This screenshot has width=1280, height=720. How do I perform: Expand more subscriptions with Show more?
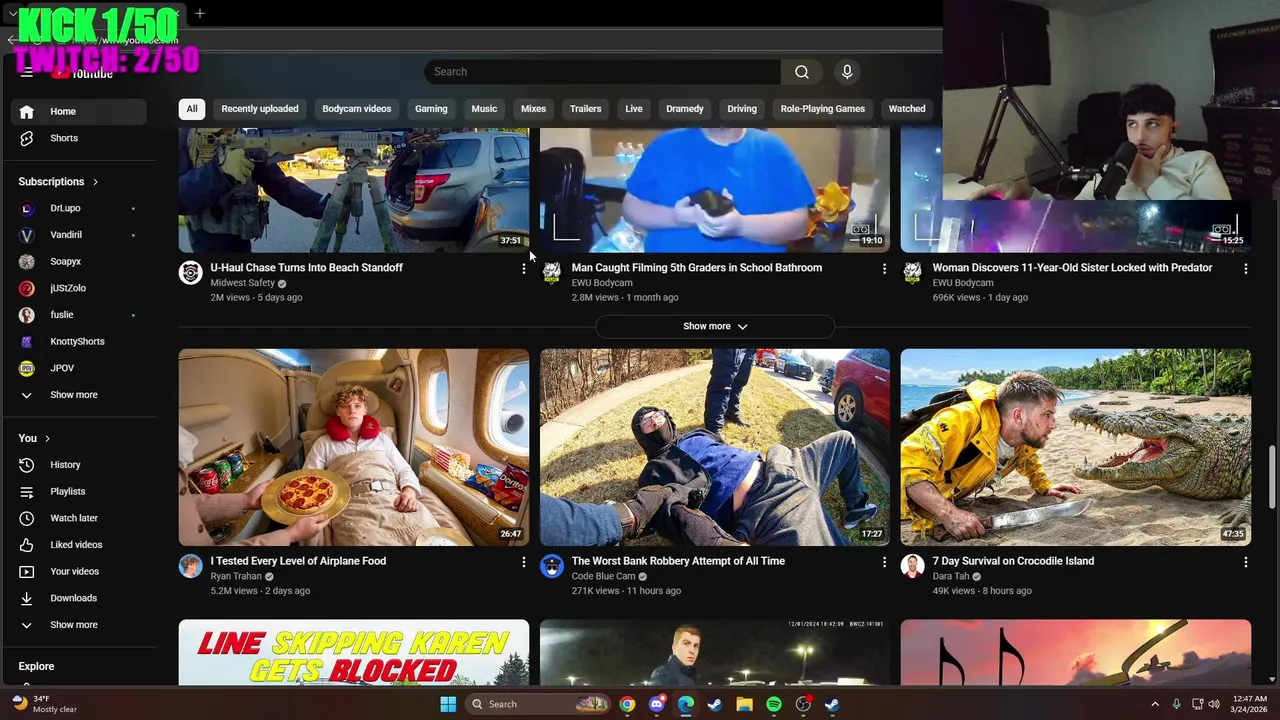pos(78,395)
